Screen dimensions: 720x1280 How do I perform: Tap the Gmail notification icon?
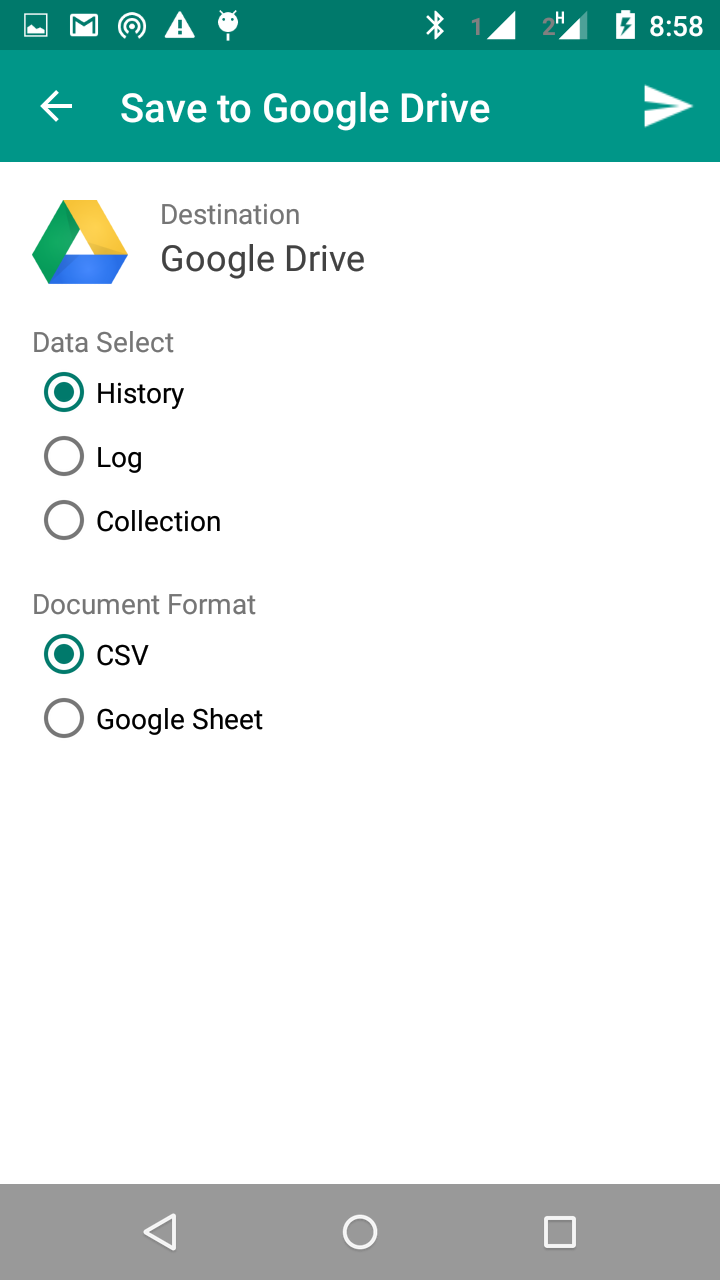pyautogui.click(x=84, y=25)
